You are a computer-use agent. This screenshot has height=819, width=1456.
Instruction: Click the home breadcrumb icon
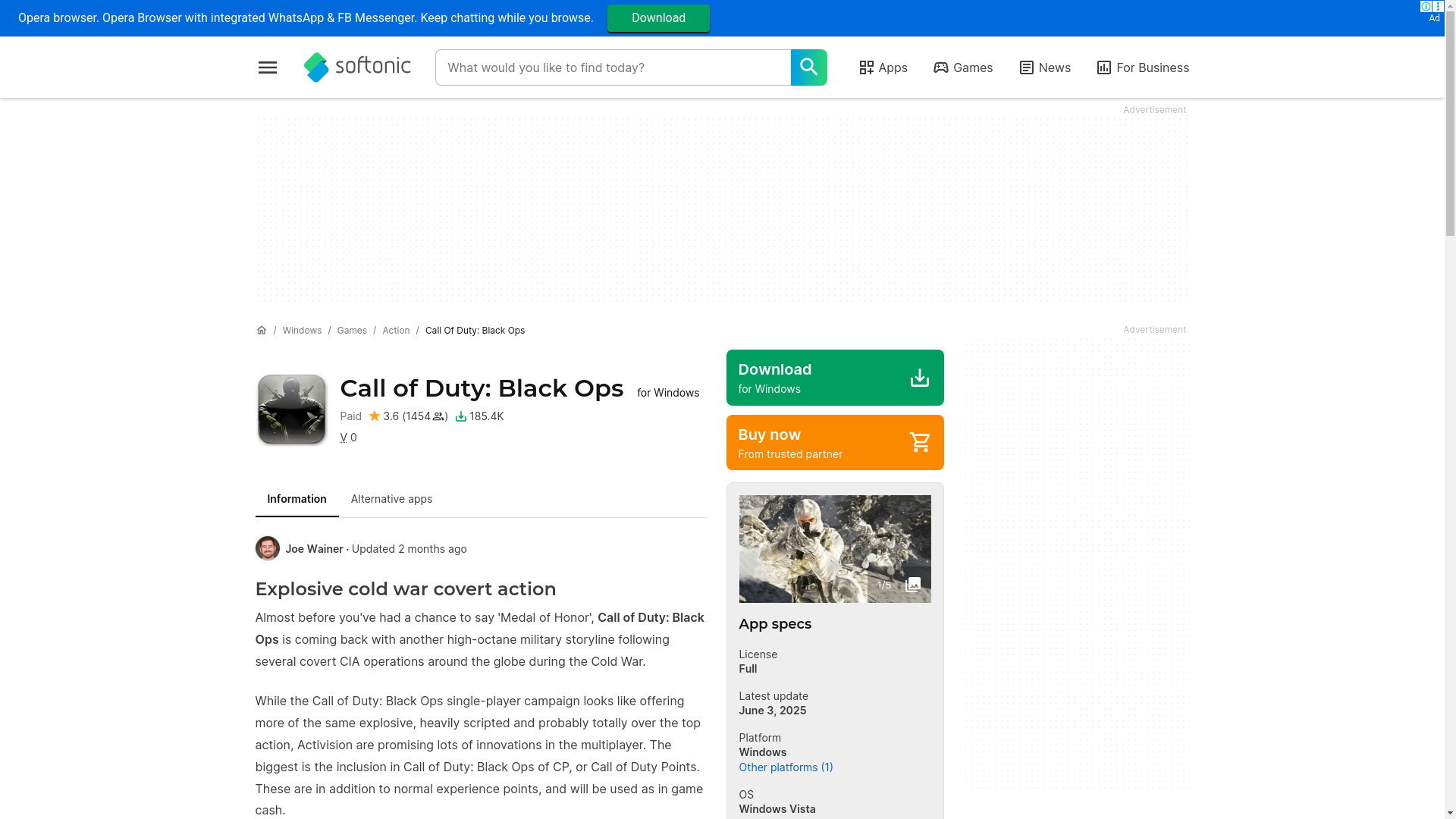tap(261, 330)
